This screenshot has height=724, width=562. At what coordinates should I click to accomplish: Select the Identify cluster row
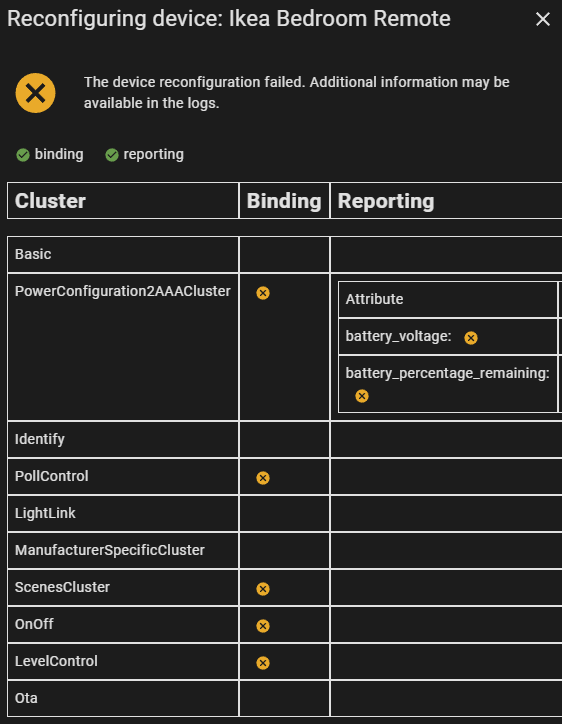tap(284, 439)
